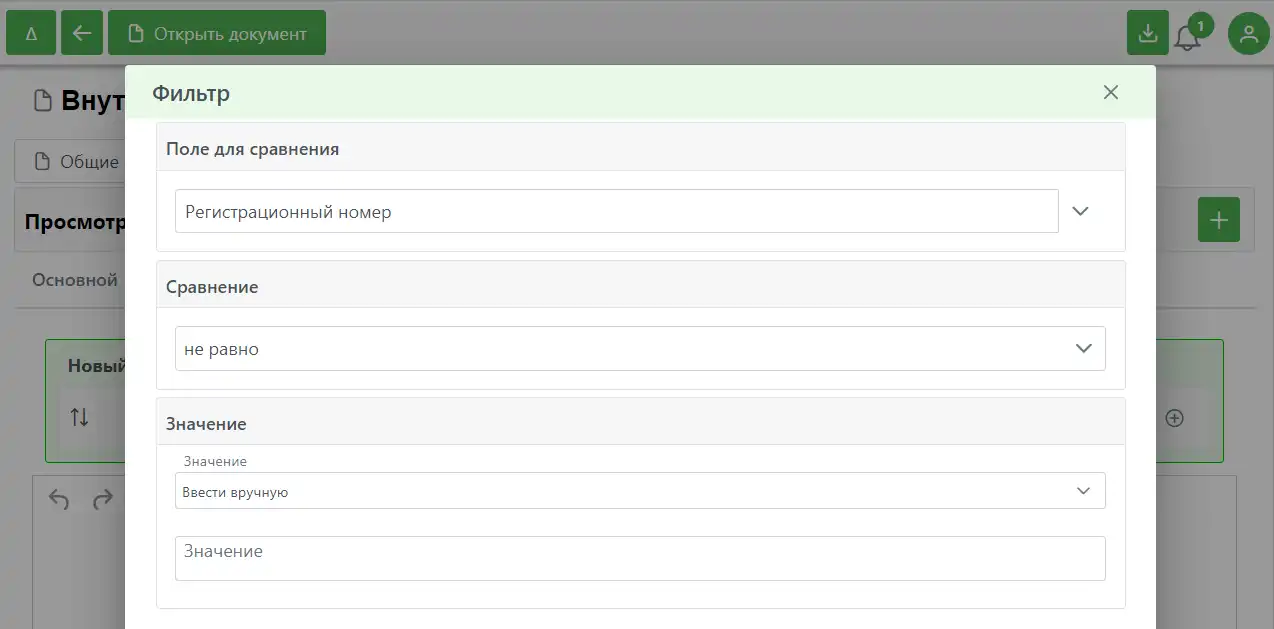Select the Основной tab in the background
This screenshot has height=629, width=1274.
[x=75, y=280]
